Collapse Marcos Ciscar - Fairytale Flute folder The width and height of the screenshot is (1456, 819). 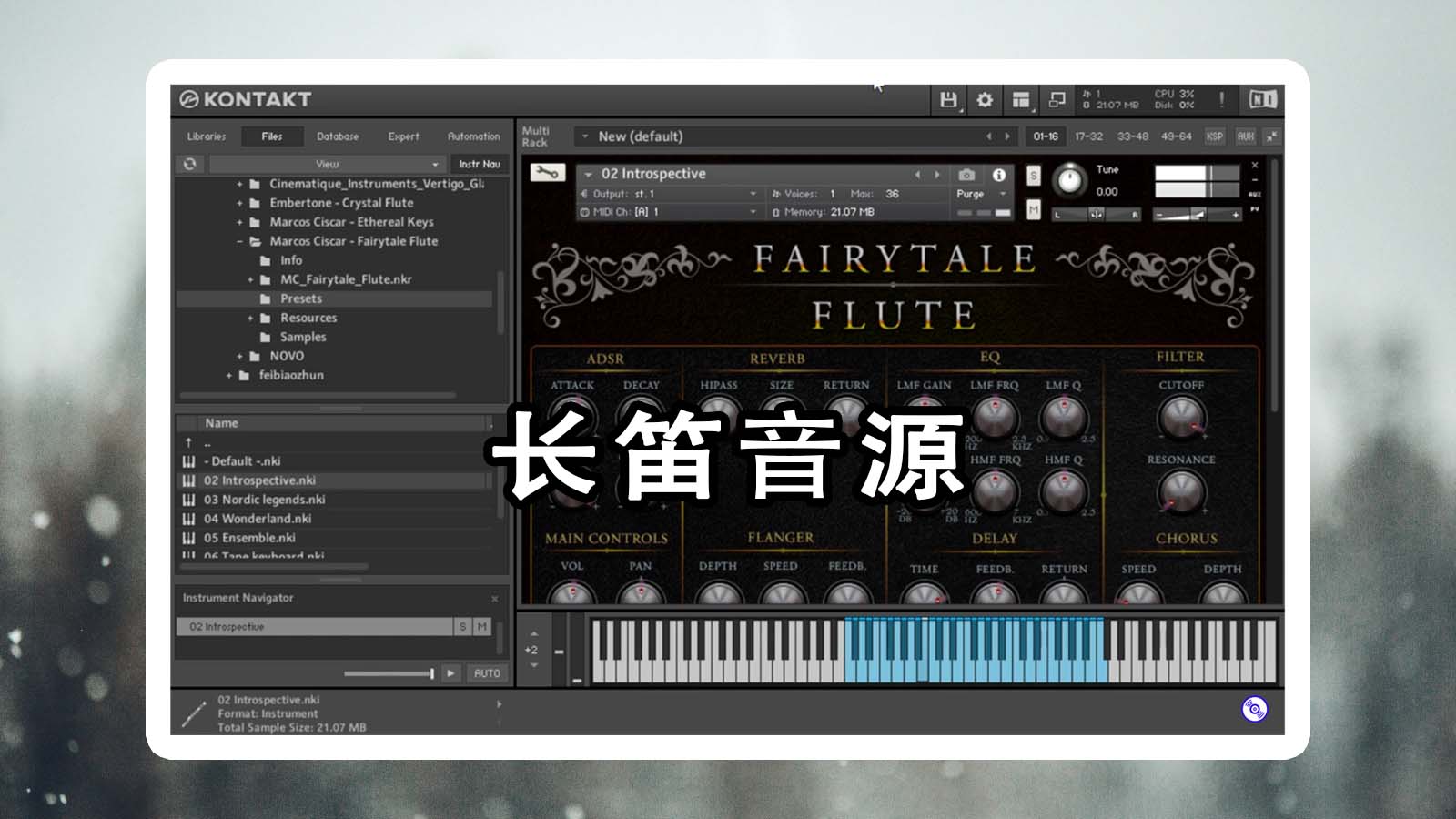(x=240, y=241)
